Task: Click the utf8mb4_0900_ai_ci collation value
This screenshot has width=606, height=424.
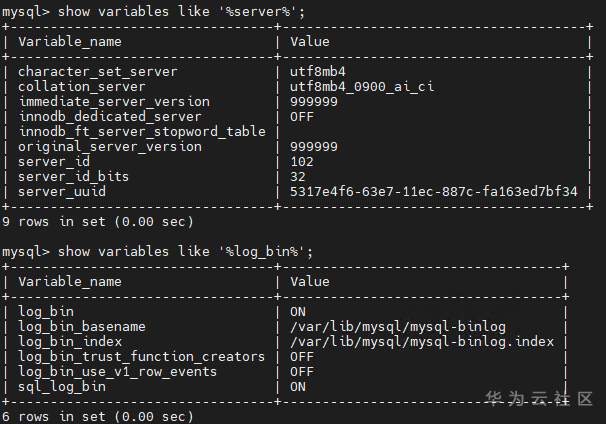Action: click(360, 87)
